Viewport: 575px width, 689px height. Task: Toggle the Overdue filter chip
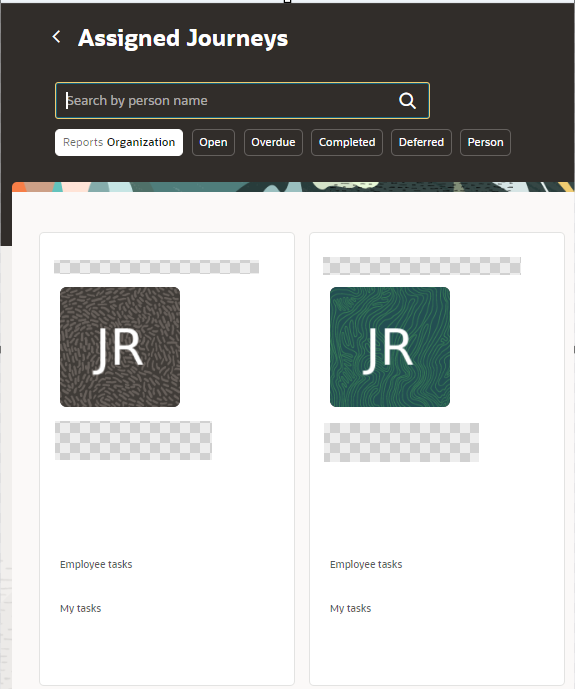click(273, 142)
